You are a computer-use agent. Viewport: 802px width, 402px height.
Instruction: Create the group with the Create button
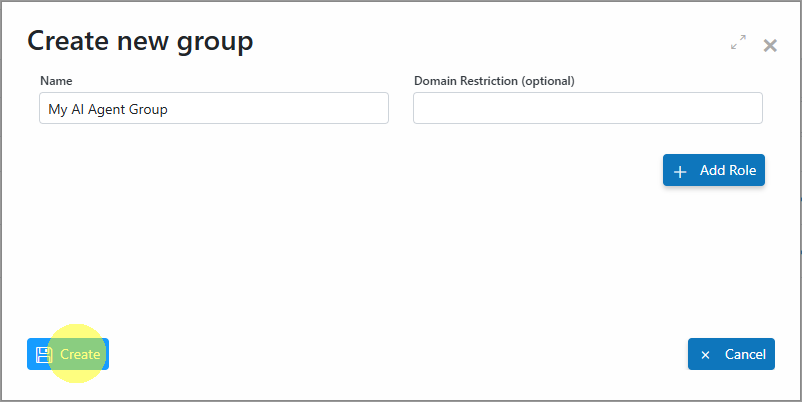(x=68, y=354)
